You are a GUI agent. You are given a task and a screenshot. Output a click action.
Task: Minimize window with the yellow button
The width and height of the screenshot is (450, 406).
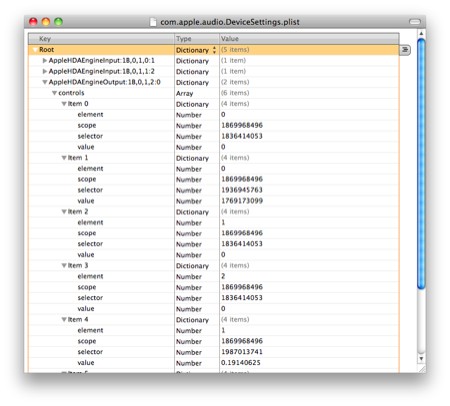point(46,22)
